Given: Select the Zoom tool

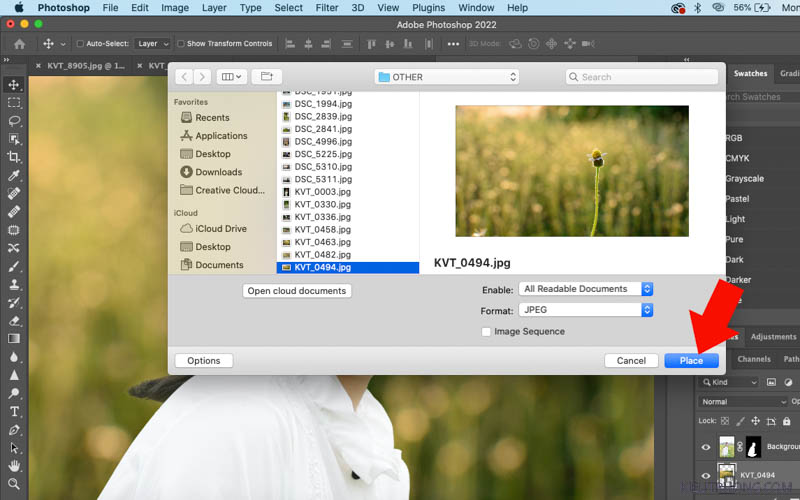Looking at the screenshot, I should pos(14,484).
